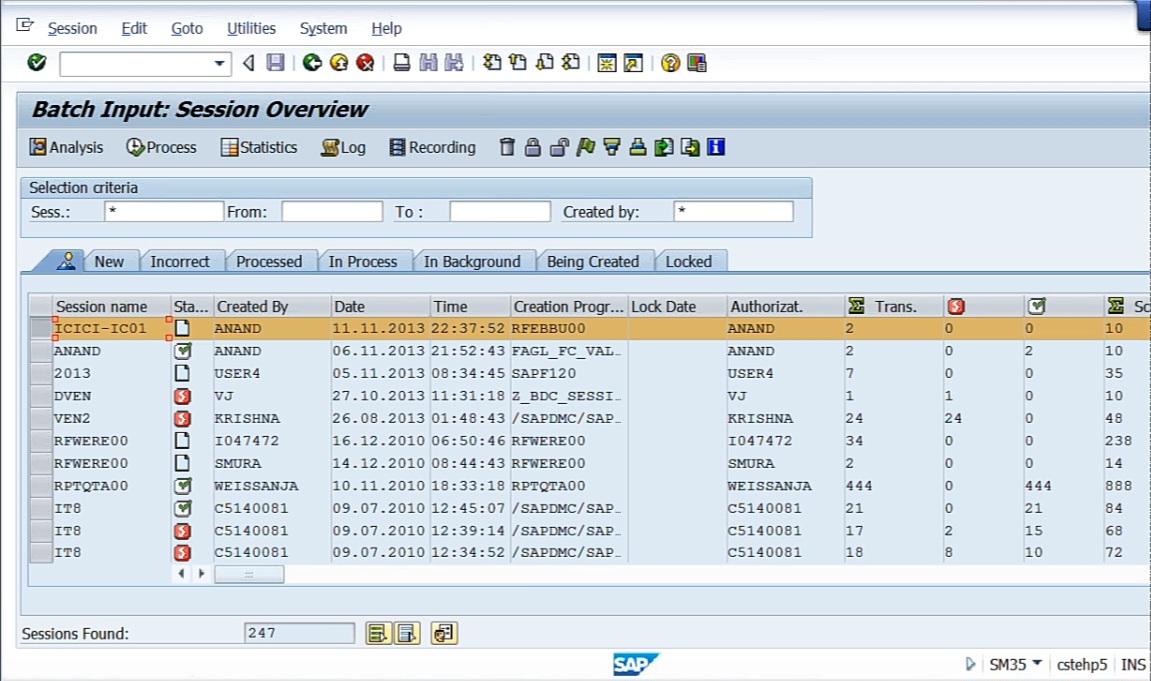The image size is (1151, 681).
Task: Click the Import session icon
Action: [x=690, y=148]
